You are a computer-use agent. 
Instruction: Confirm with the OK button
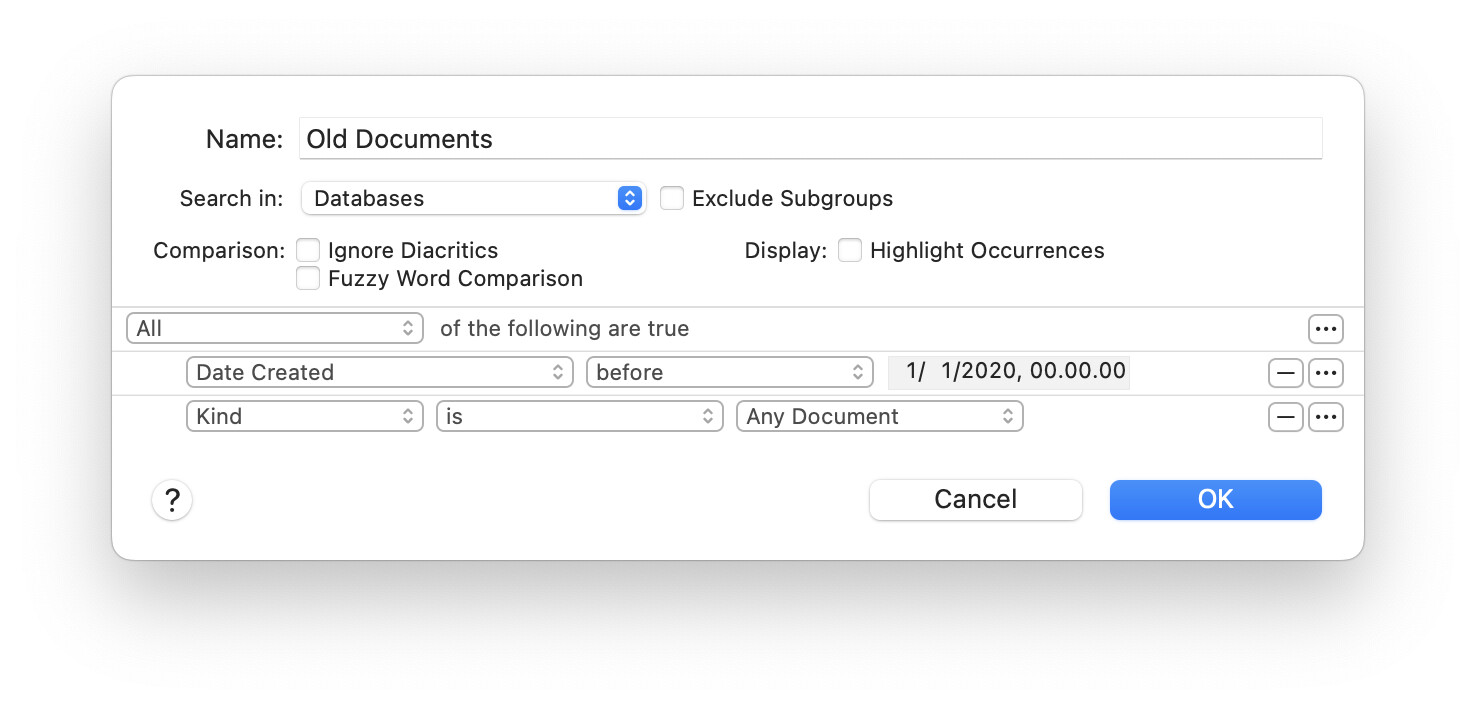1215,500
